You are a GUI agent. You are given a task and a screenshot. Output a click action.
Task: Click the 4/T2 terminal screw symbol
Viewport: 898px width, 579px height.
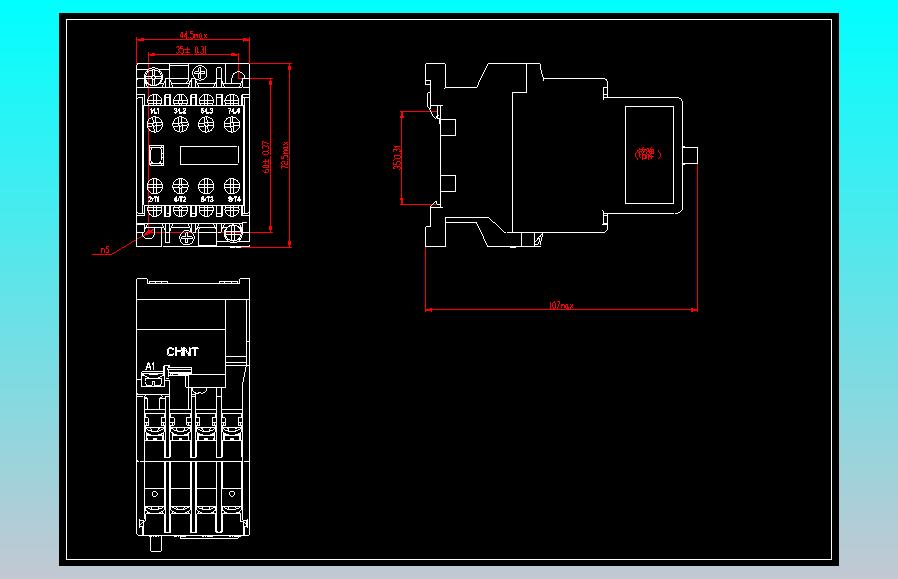click(180, 186)
